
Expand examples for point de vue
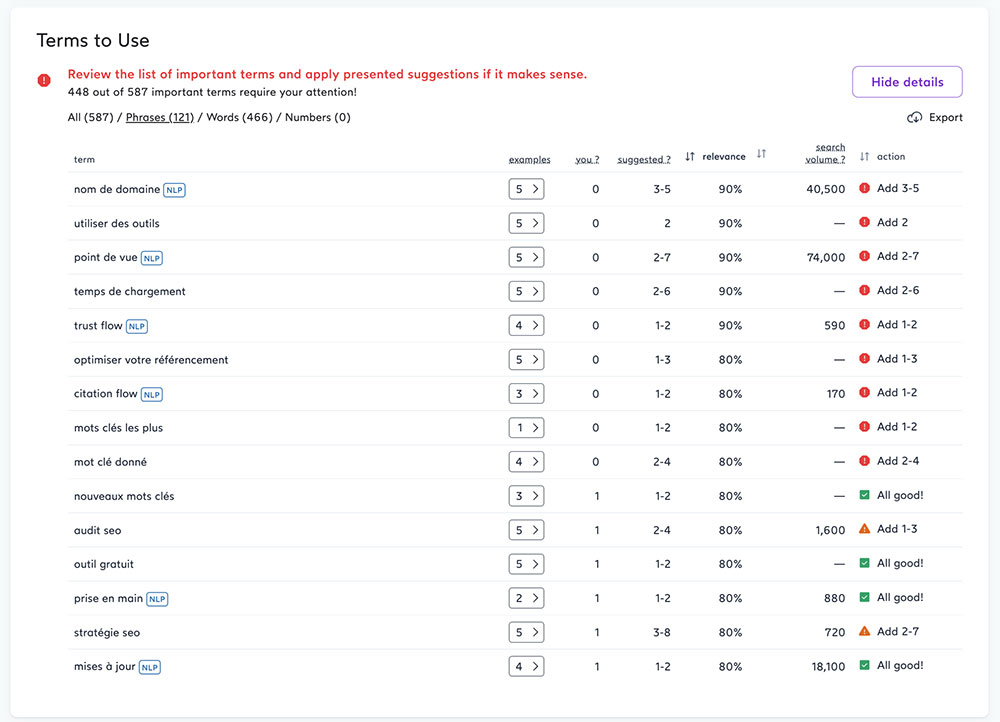(526, 257)
